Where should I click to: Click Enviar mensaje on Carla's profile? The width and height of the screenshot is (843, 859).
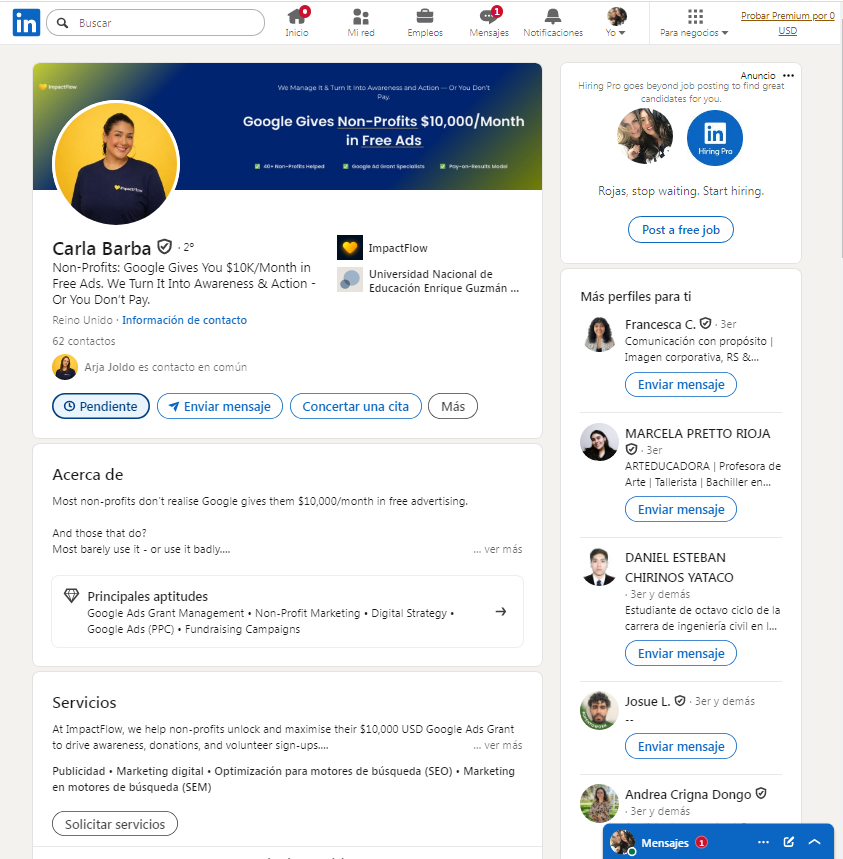(x=220, y=406)
